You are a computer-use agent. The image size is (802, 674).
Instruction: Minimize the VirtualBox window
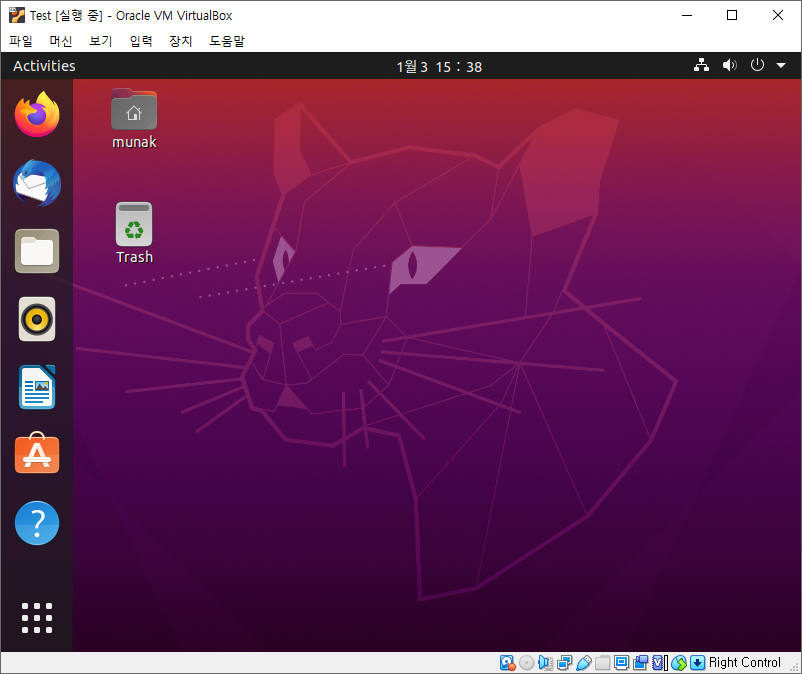pos(687,15)
